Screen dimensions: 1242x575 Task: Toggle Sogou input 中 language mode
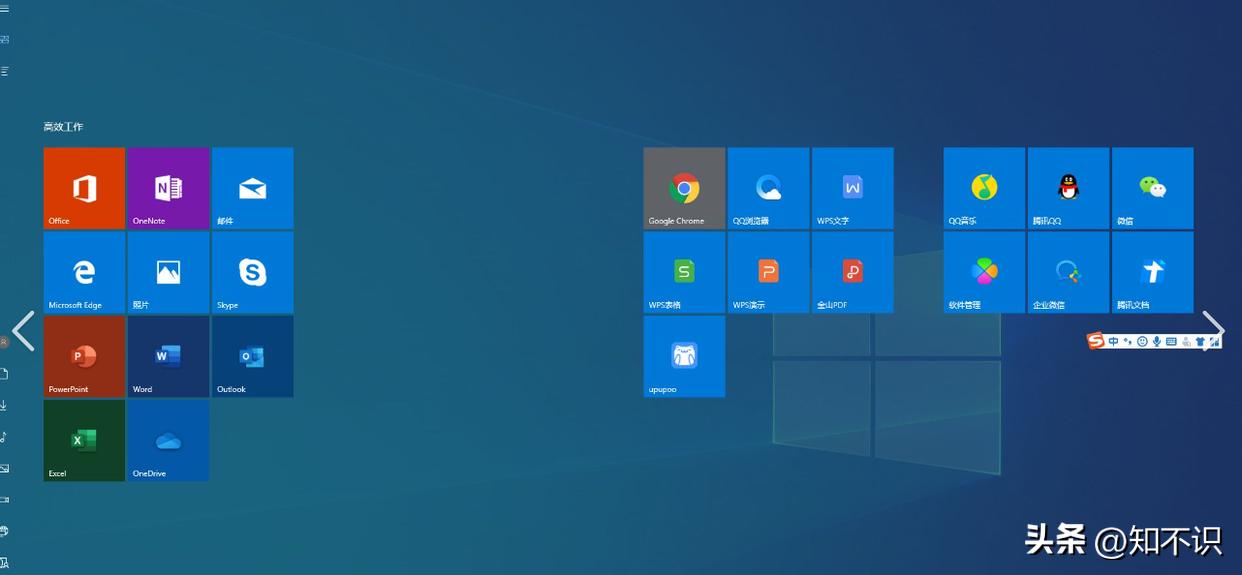1113,342
